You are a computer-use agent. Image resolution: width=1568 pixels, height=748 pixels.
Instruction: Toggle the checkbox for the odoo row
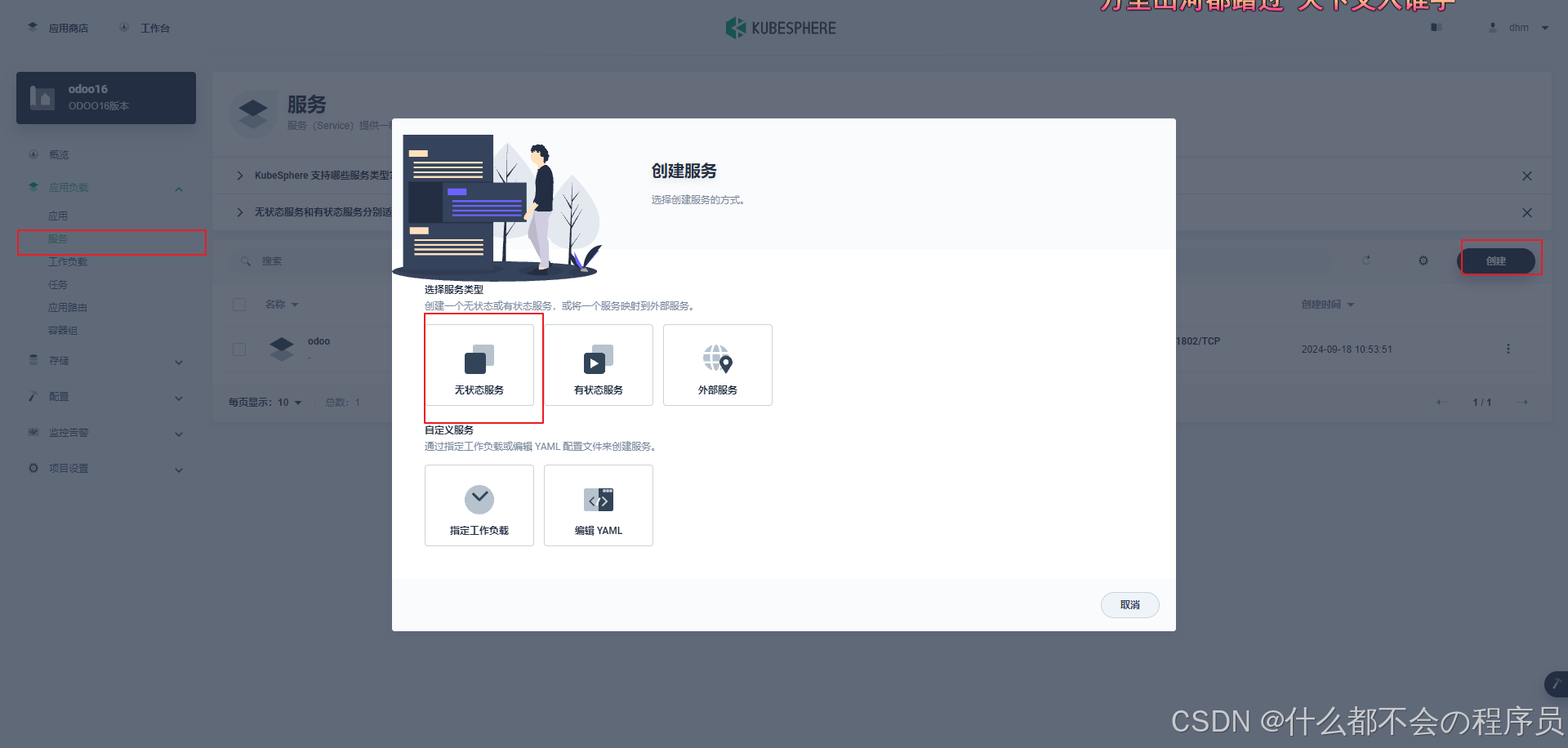239,350
